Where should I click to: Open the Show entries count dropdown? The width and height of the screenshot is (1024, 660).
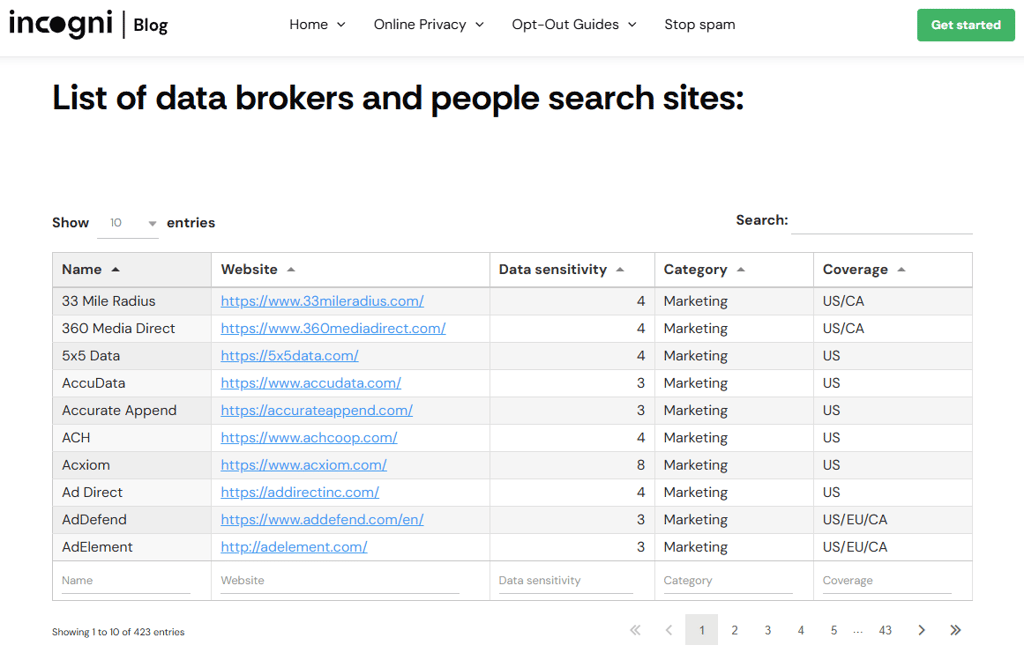coord(128,223)
